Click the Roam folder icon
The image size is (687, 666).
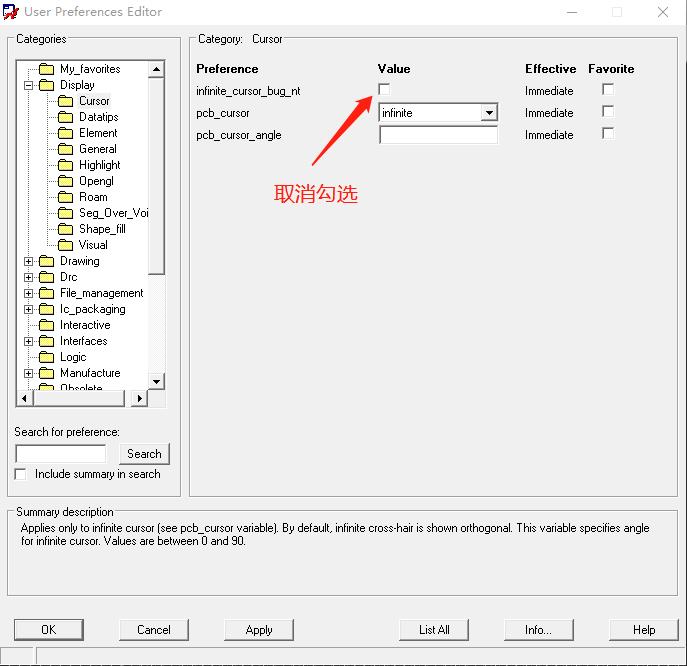click(66, 197)
